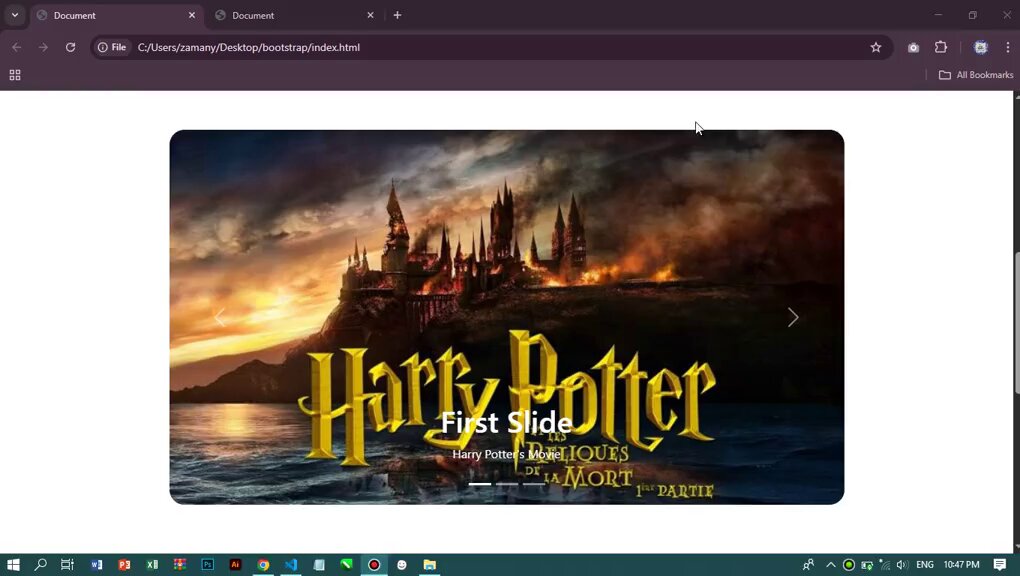
Task: Open the All Bookmarks folder
Action: (x=976, y=75)
